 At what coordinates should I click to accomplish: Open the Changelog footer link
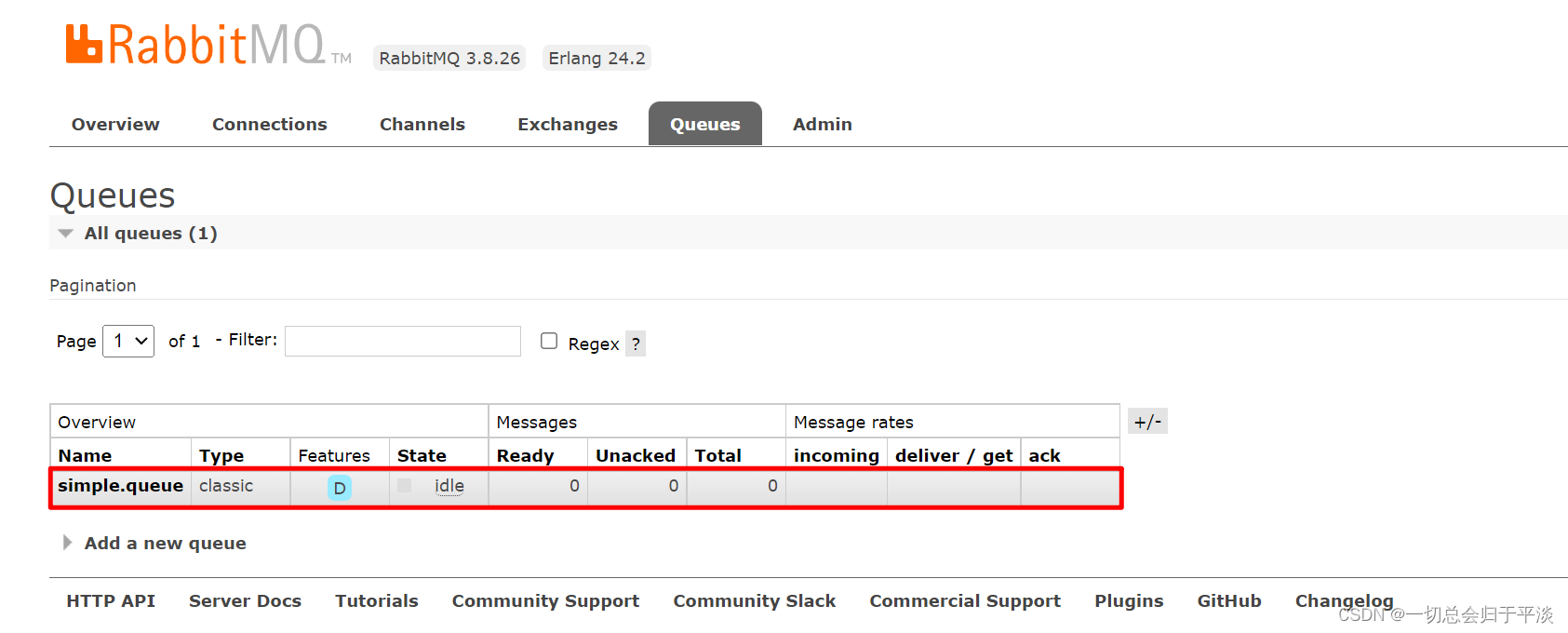1345,600
